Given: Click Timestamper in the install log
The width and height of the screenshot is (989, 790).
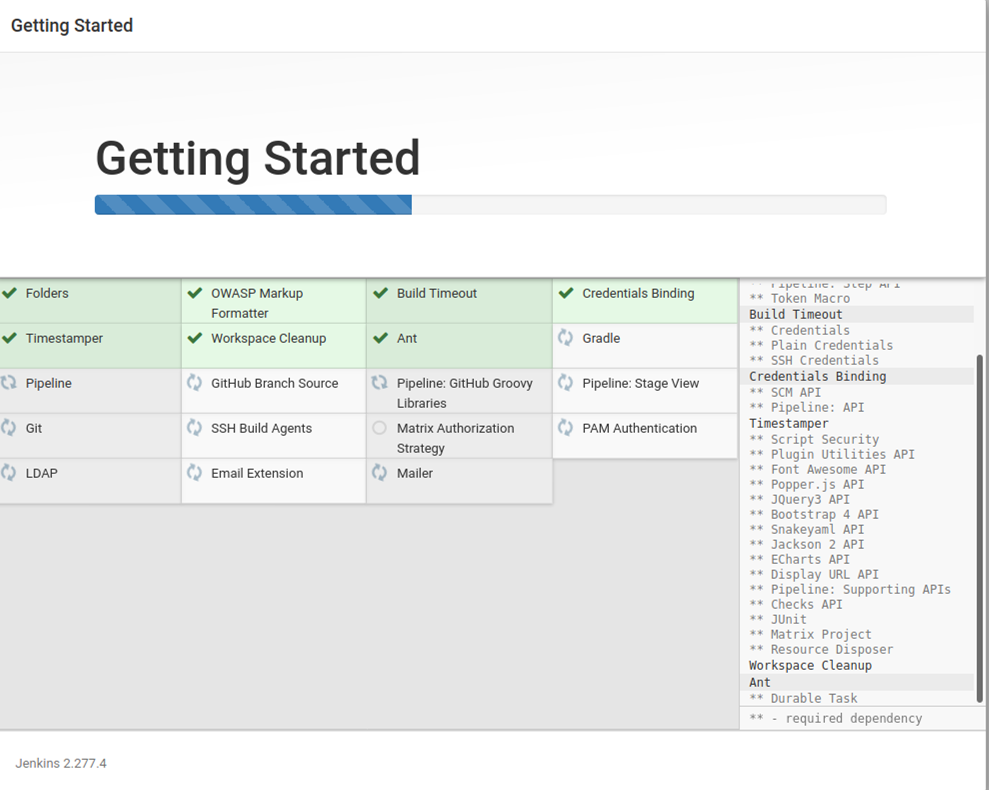Looking at the screenshot, I should tap(788, 423).
